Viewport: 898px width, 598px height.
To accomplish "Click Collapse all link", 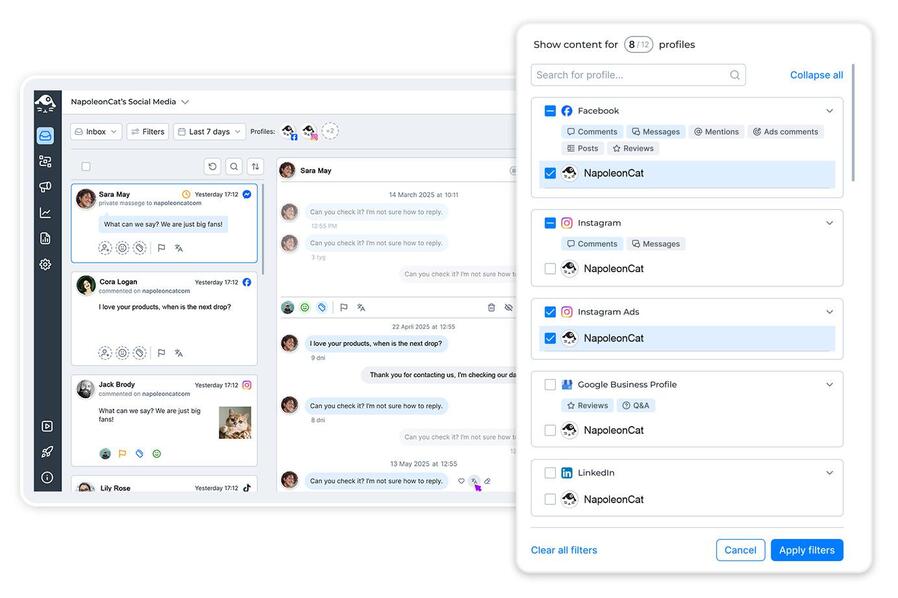I will tap(816, 75).
